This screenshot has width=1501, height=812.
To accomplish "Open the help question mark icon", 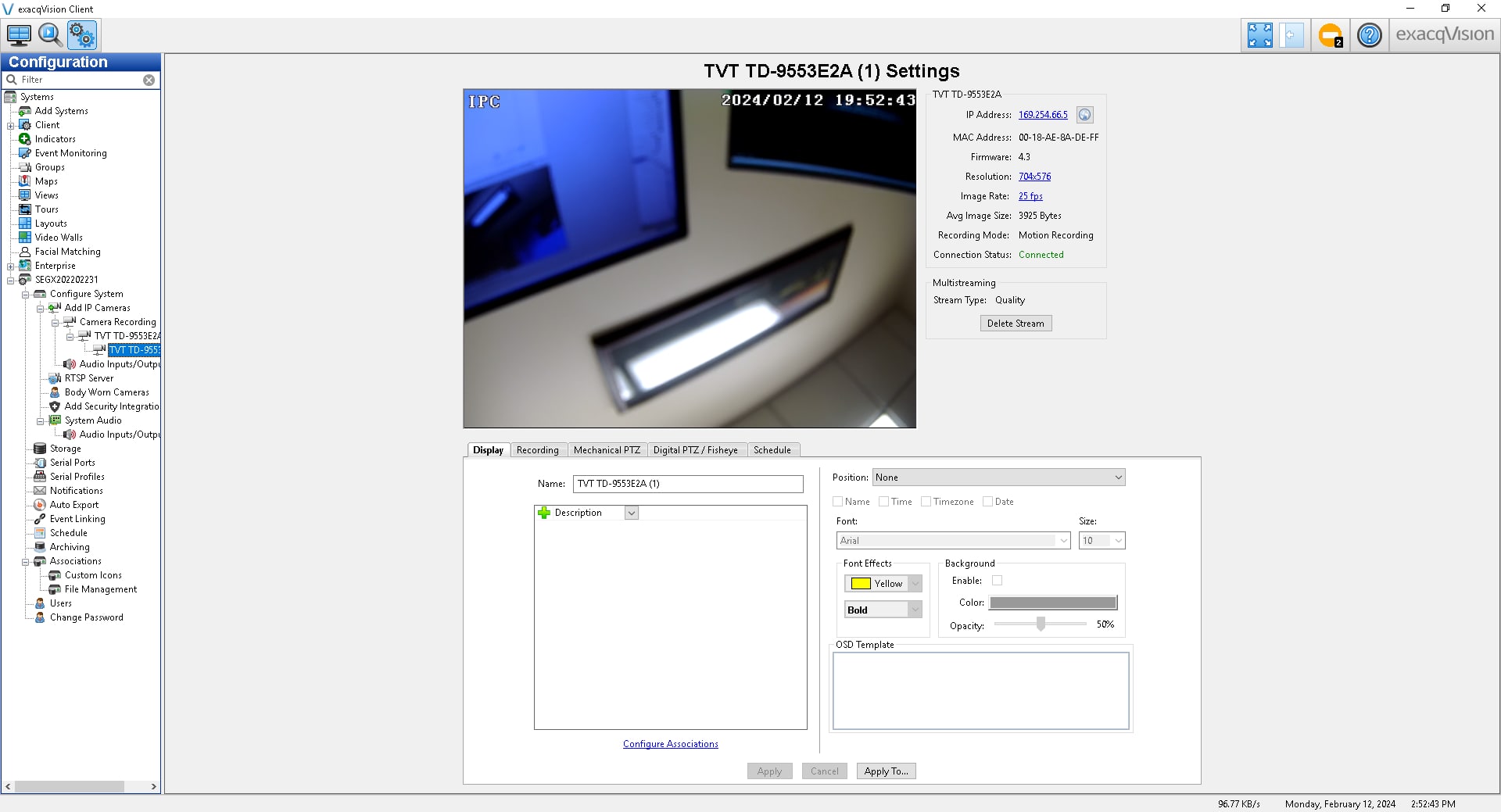I will [1369, 35].
